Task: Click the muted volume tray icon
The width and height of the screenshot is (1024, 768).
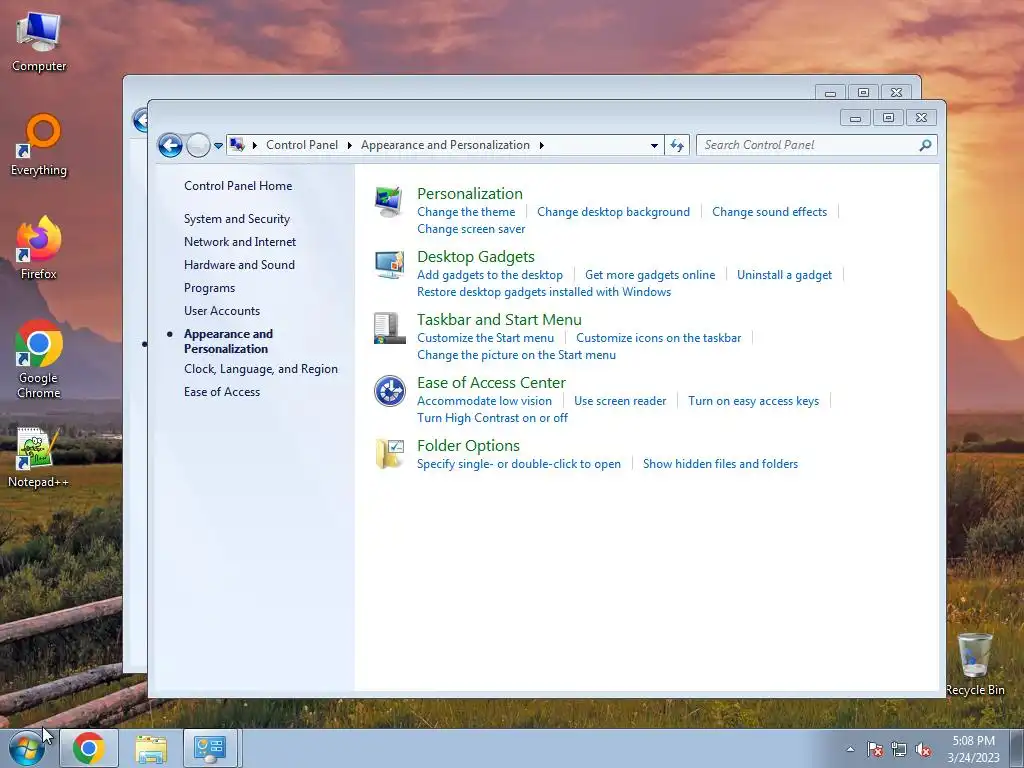Action: pyautogui.click(x=923, y=749)
